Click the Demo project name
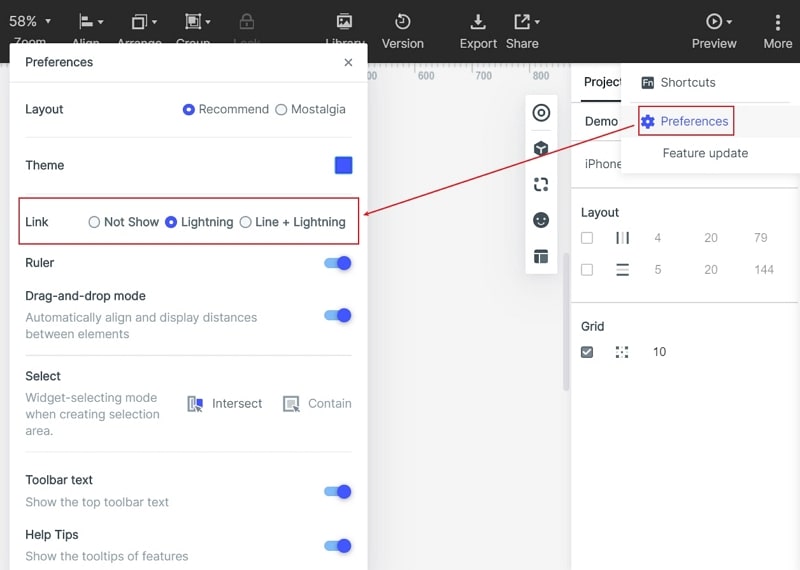800x570 pixels. [x=601, y=121]
